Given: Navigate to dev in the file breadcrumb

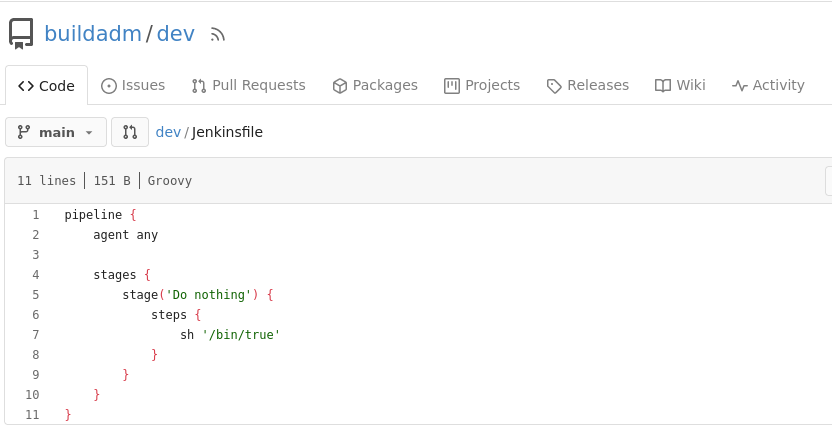Looking at the screenshot, I should coord(168,132).
